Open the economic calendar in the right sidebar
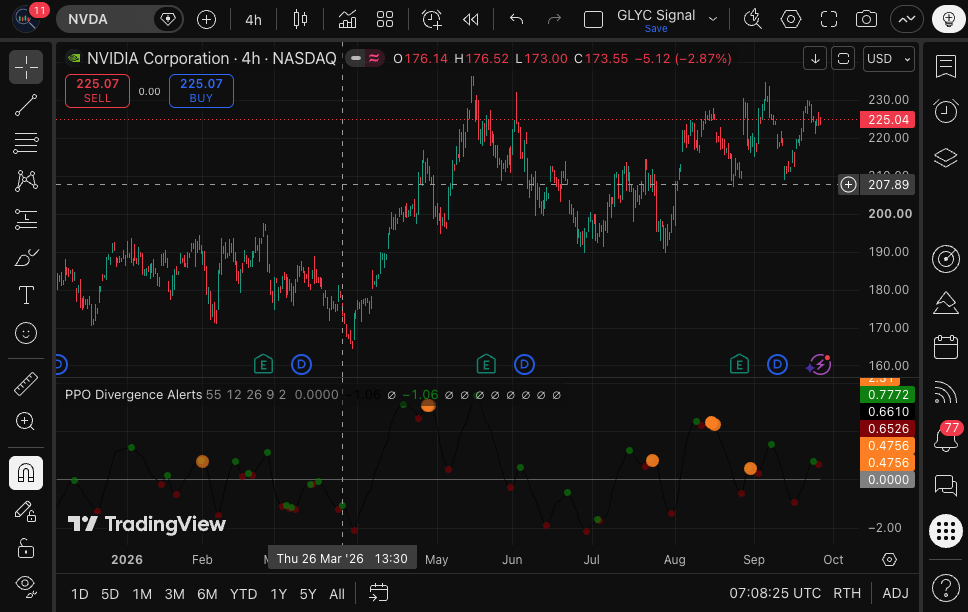Image resolution: width=968 pixels, height=612 pixels. coord(946,347)
